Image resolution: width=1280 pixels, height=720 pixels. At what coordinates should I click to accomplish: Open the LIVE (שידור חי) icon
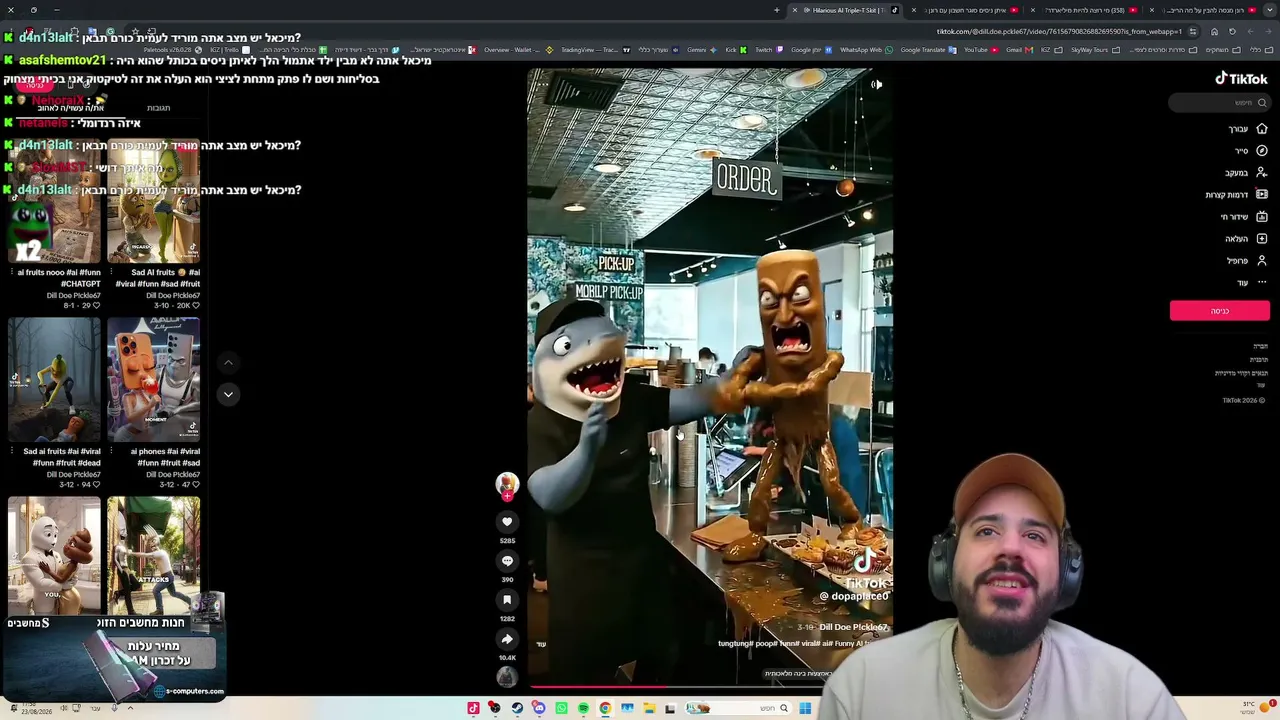tap(1261, 217)
